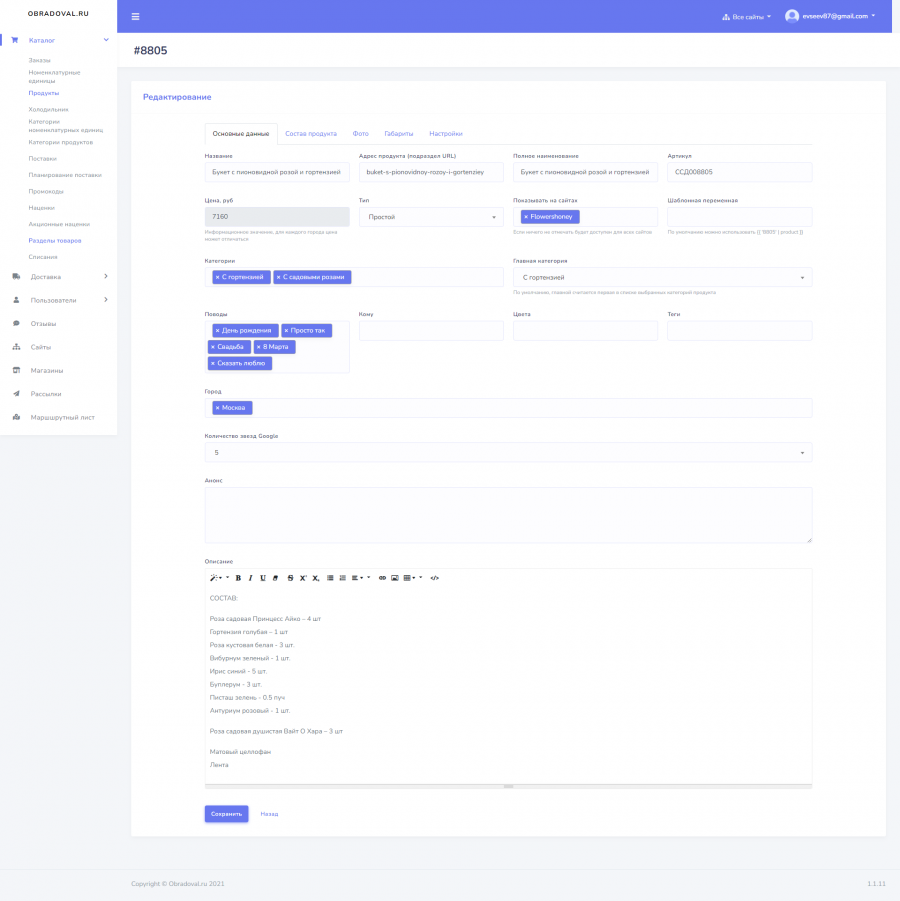900x901 pixels.
Task: Remove the 'Flowershoney' site tag
Action: point(526,217)
